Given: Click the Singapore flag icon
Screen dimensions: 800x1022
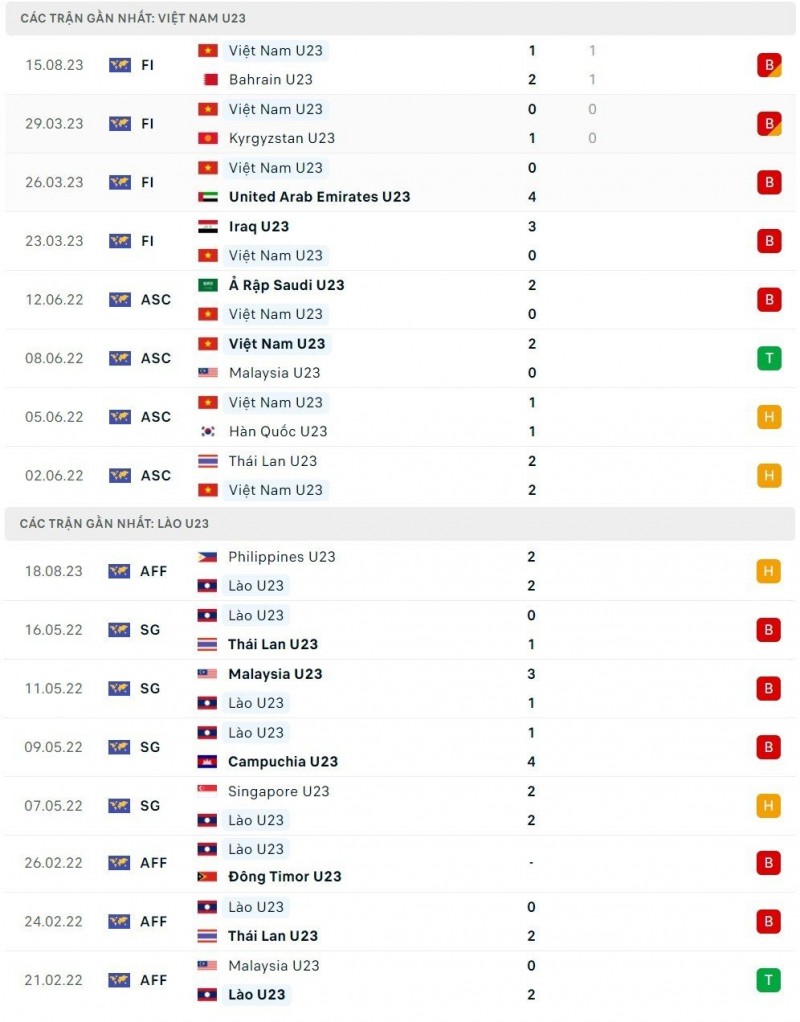Looking at the screenshot, I should pyautogui.click(x=207, y=791).
